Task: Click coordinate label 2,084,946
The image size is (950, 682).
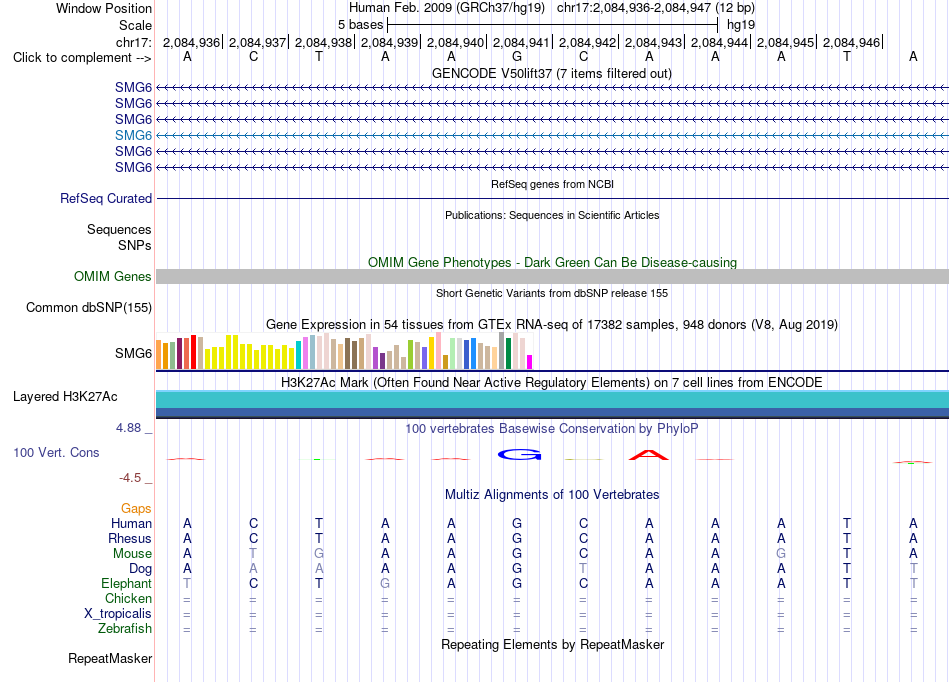Action: 851,42
